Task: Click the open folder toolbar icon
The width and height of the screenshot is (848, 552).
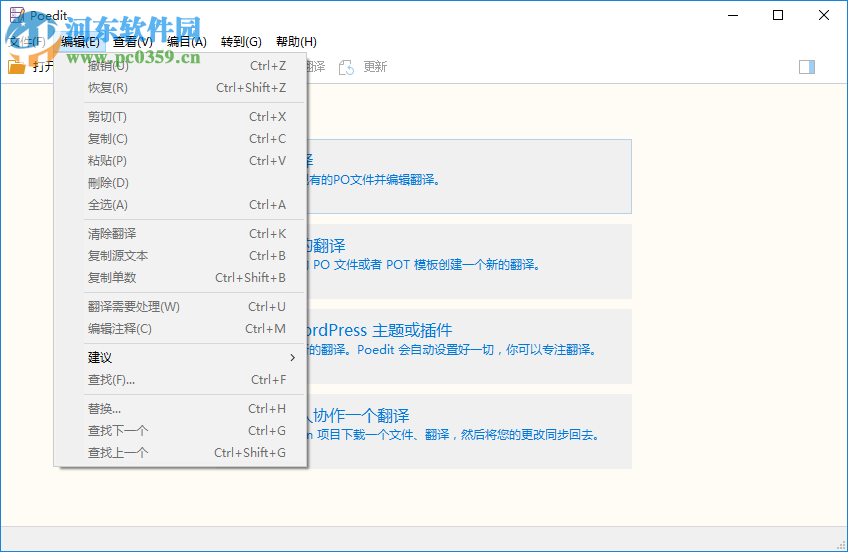Action: (16, 66)
